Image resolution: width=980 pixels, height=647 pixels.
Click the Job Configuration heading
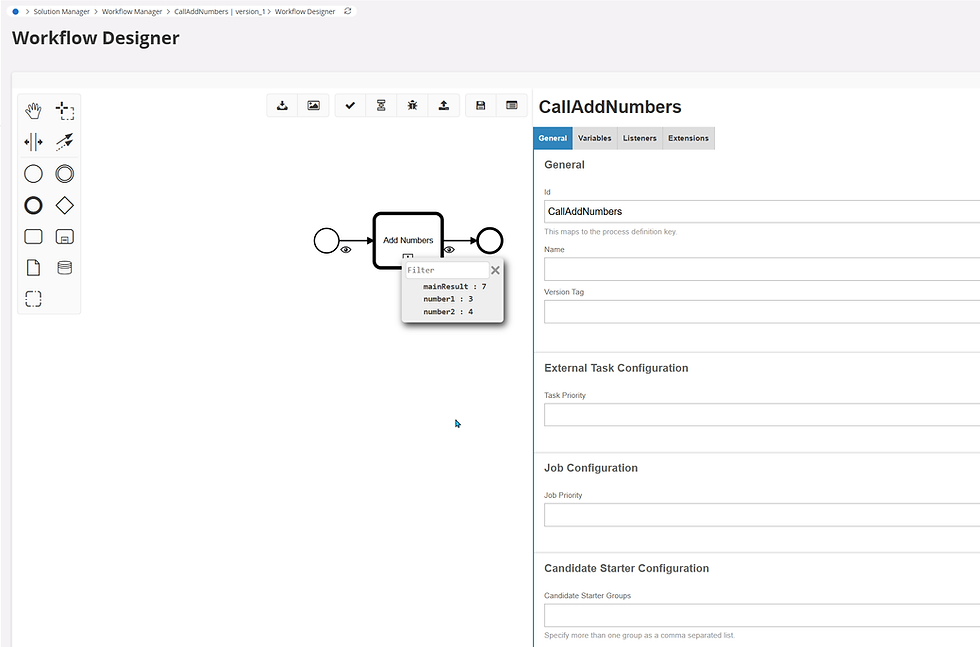click(x=591, y=468)
